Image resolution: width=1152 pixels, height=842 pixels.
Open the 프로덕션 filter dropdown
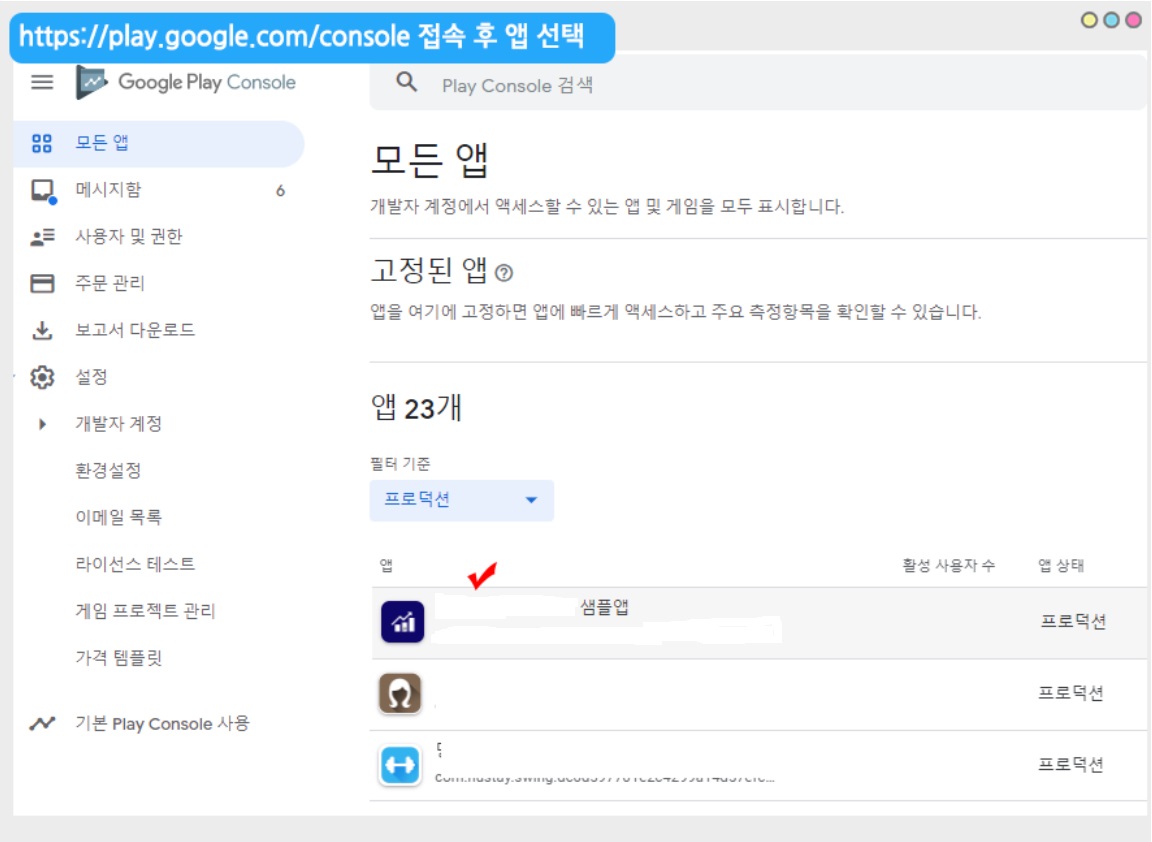point(461,500)
